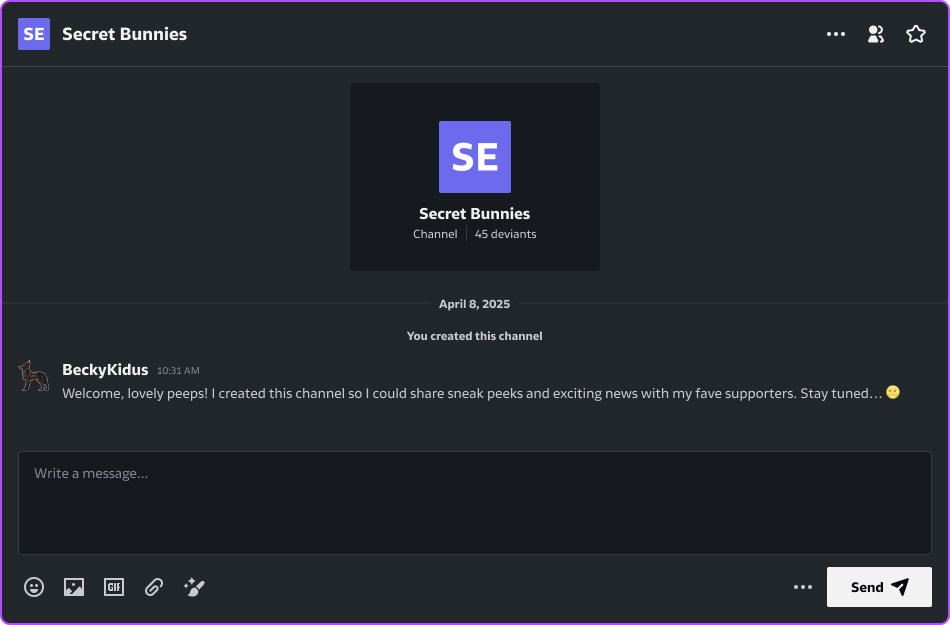Open the emoji picker in composer
Image resolution: width=950 pixels, height=625 pixels.
(34, 587)
